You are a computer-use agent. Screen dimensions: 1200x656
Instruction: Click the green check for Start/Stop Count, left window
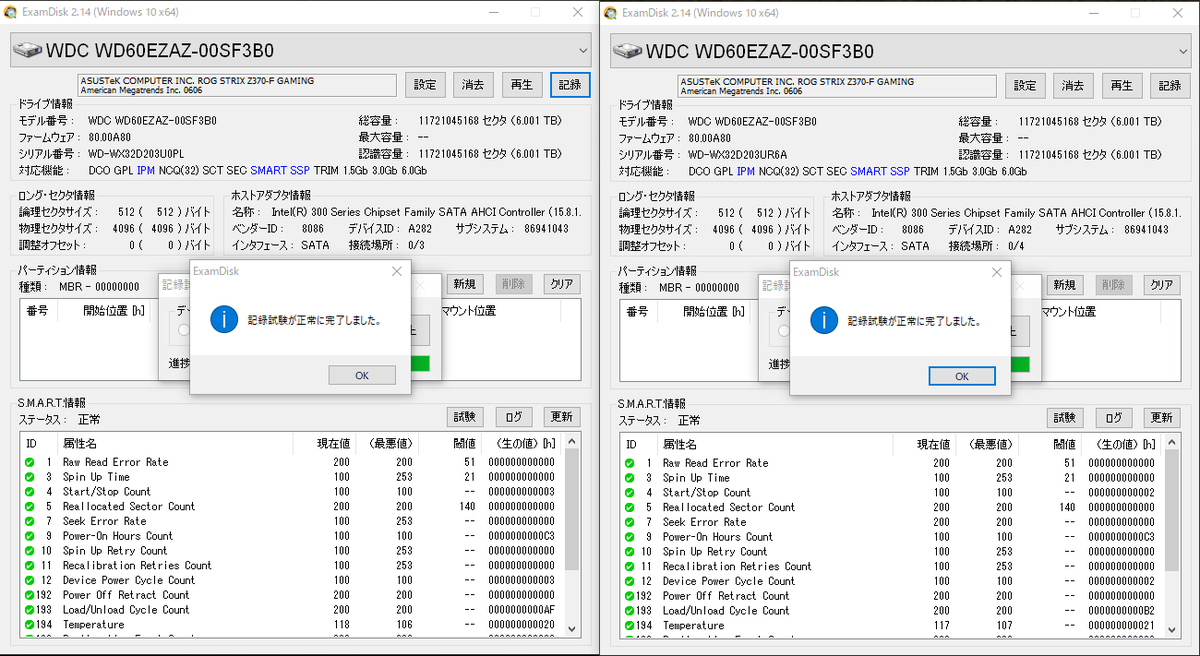[x=30, y=492]
